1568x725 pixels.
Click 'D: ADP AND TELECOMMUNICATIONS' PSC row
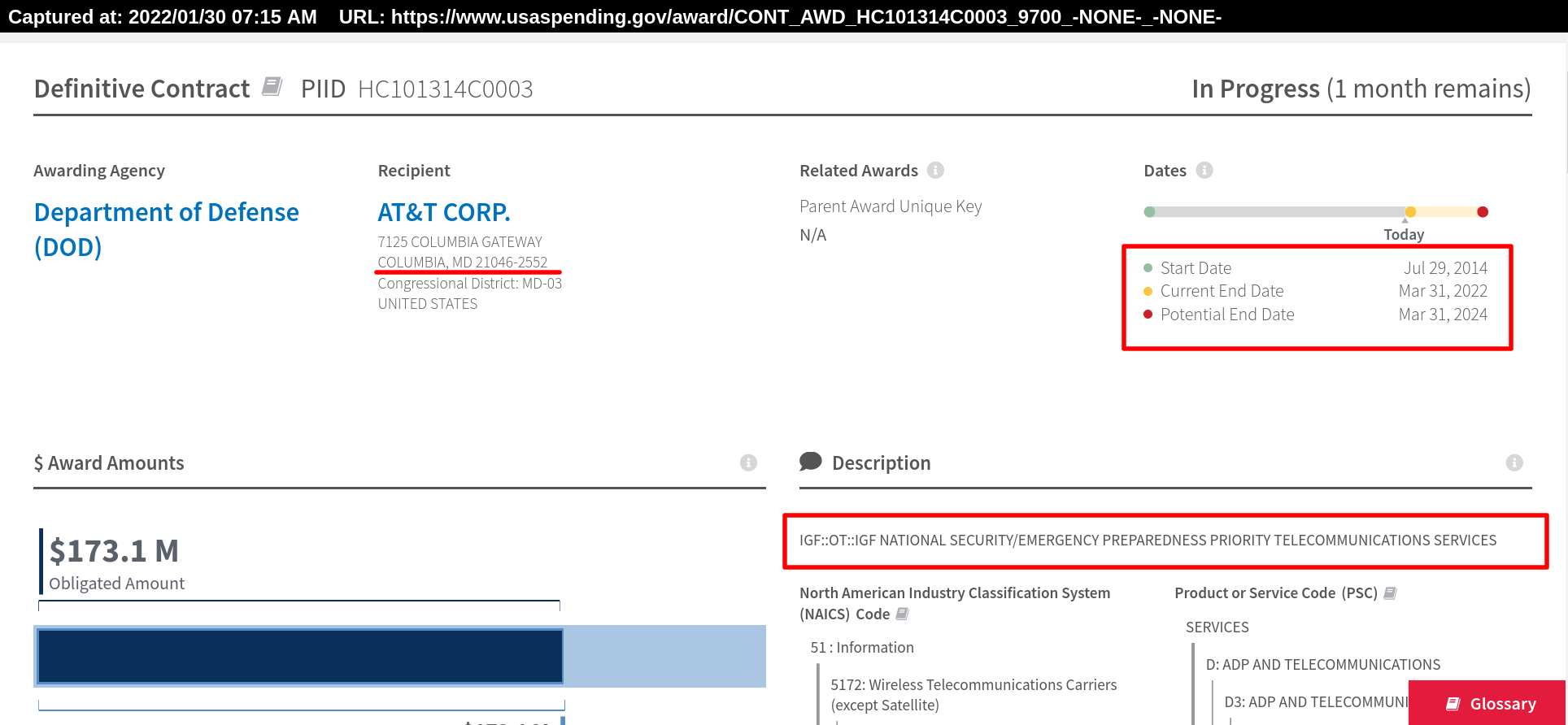[1323, 665]
